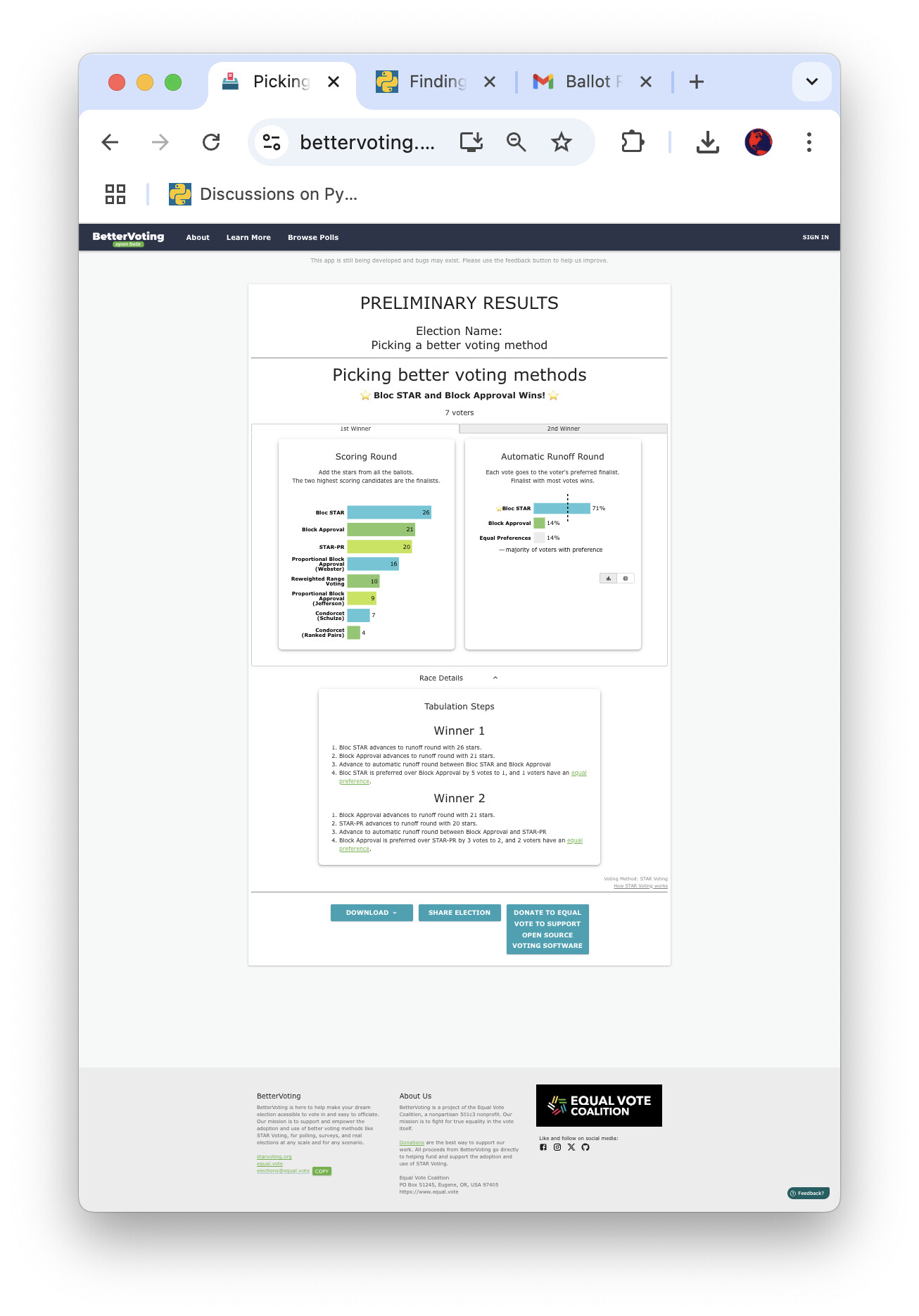Open the X (Twitter) social icon
919x1316 pixels.
[x=571, y=1147]
